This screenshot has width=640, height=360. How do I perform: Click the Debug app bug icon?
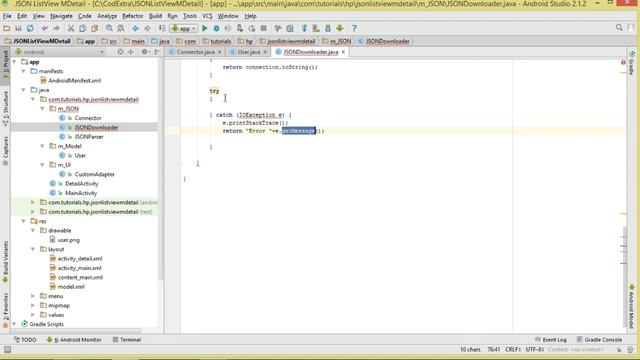point(216,28)
